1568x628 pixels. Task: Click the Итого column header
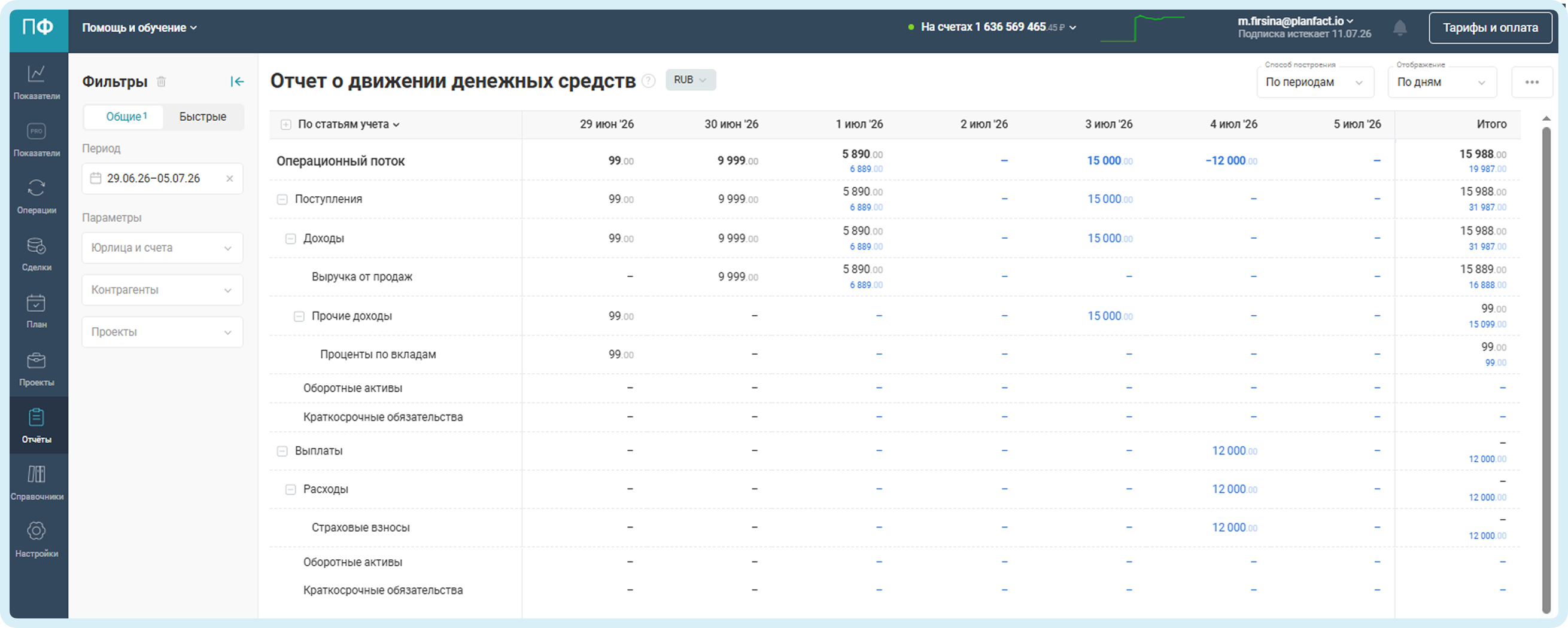(1491, 125)
